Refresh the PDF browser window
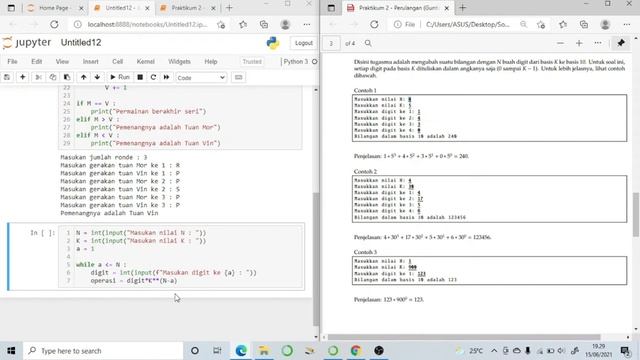The height and width of the screenshot is (360, 640). click(374, 24)
